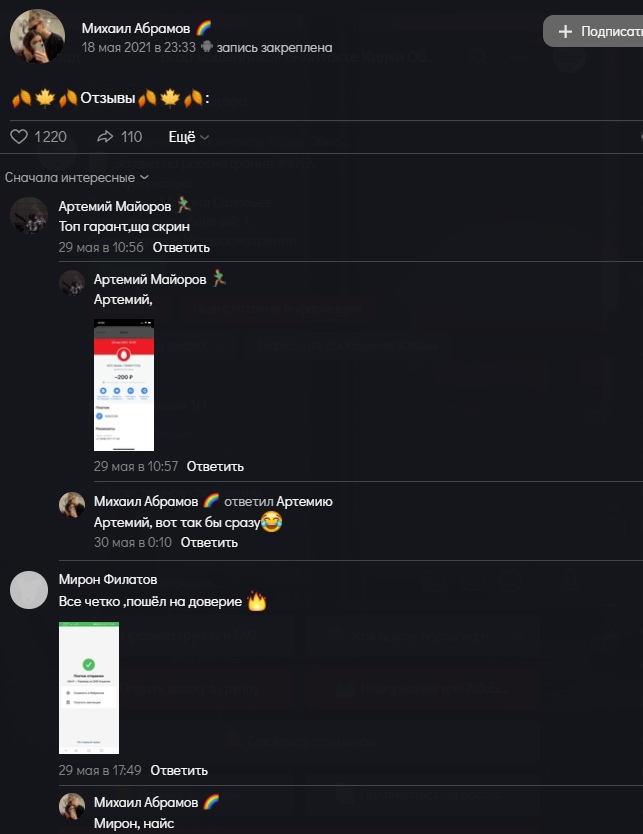Click the Android device icon near the post date
The height and width of the screenshot is (834, 643).
pyautogui.click(x=206, y=47)
